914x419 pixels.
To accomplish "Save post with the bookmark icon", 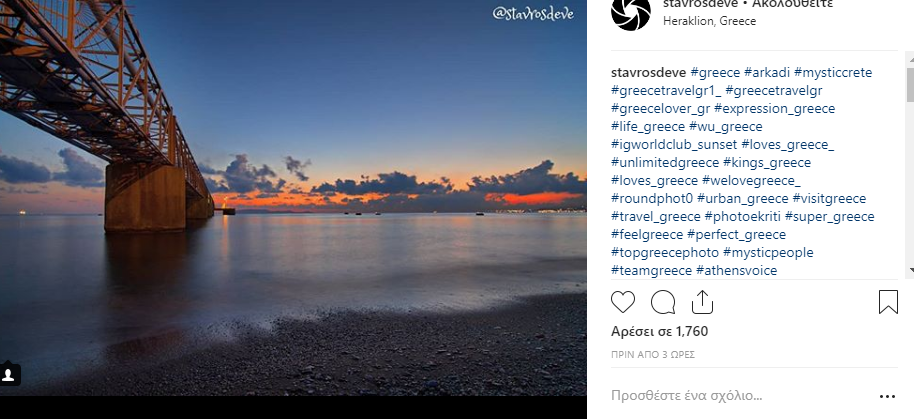I will coord(888,302).
